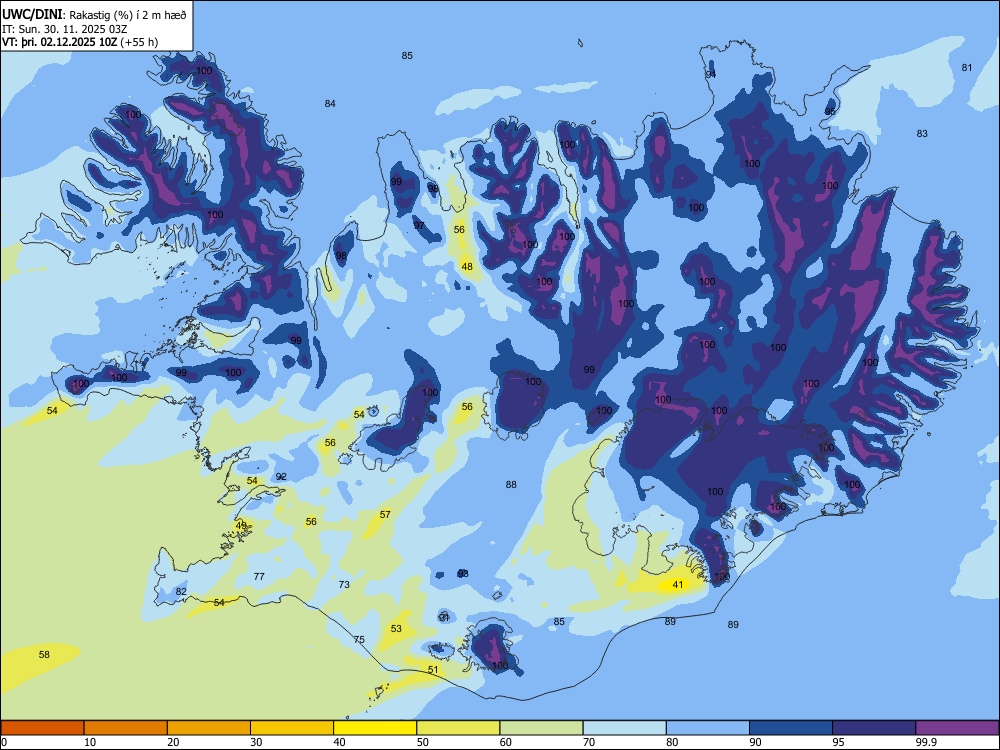This screenshot has width=1000, height=750.
Task: Click the color scale tick label '20'
Action: point(173,742)
